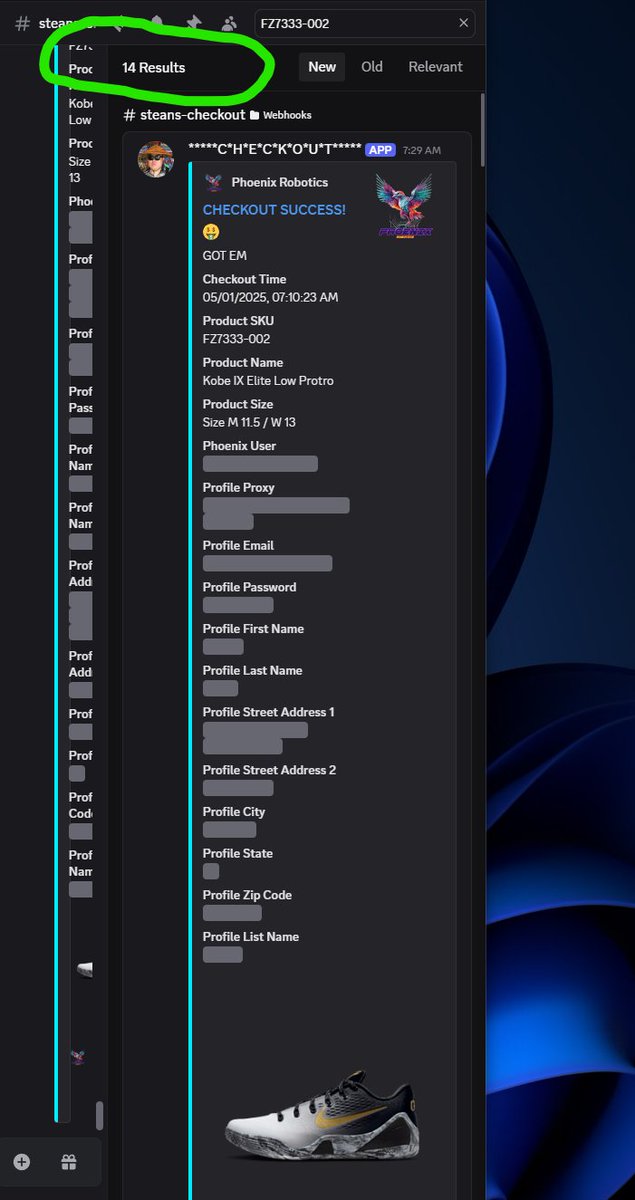The height and width of the screenshot is (1200, 635).
Task: Select Kobe IX Elite Low Protro text
Action: click(x=268, y=381)
